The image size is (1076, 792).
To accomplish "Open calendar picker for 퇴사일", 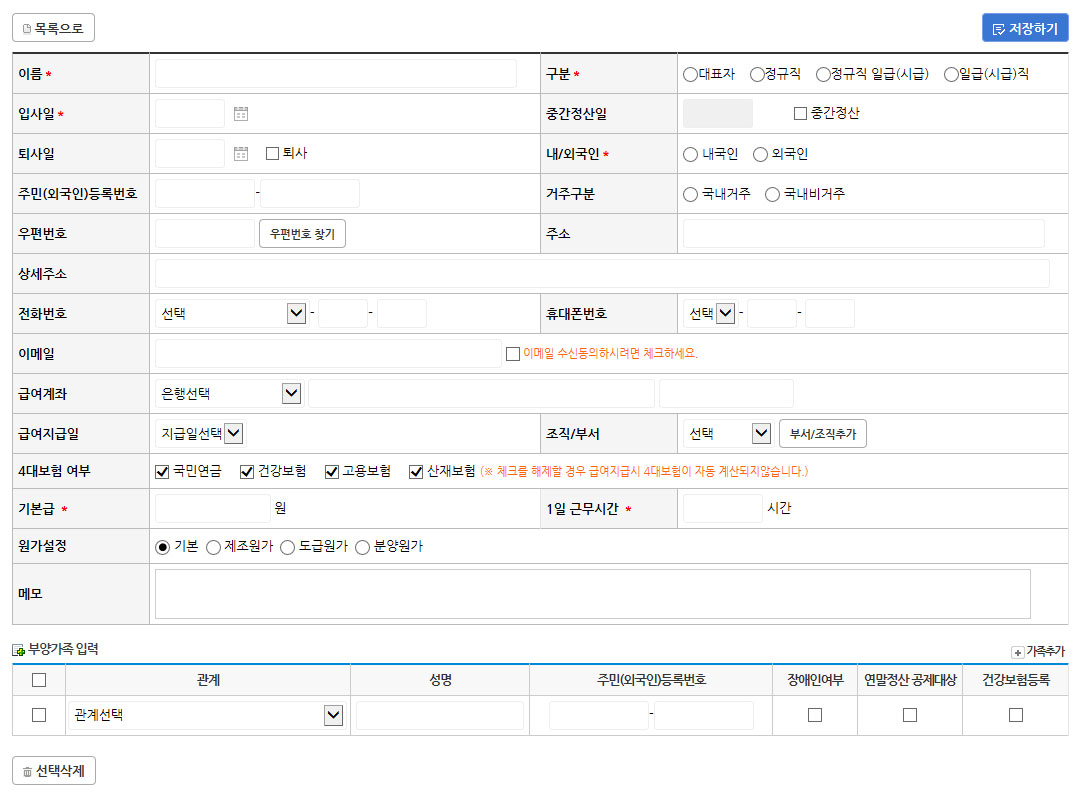I will 241,154.
